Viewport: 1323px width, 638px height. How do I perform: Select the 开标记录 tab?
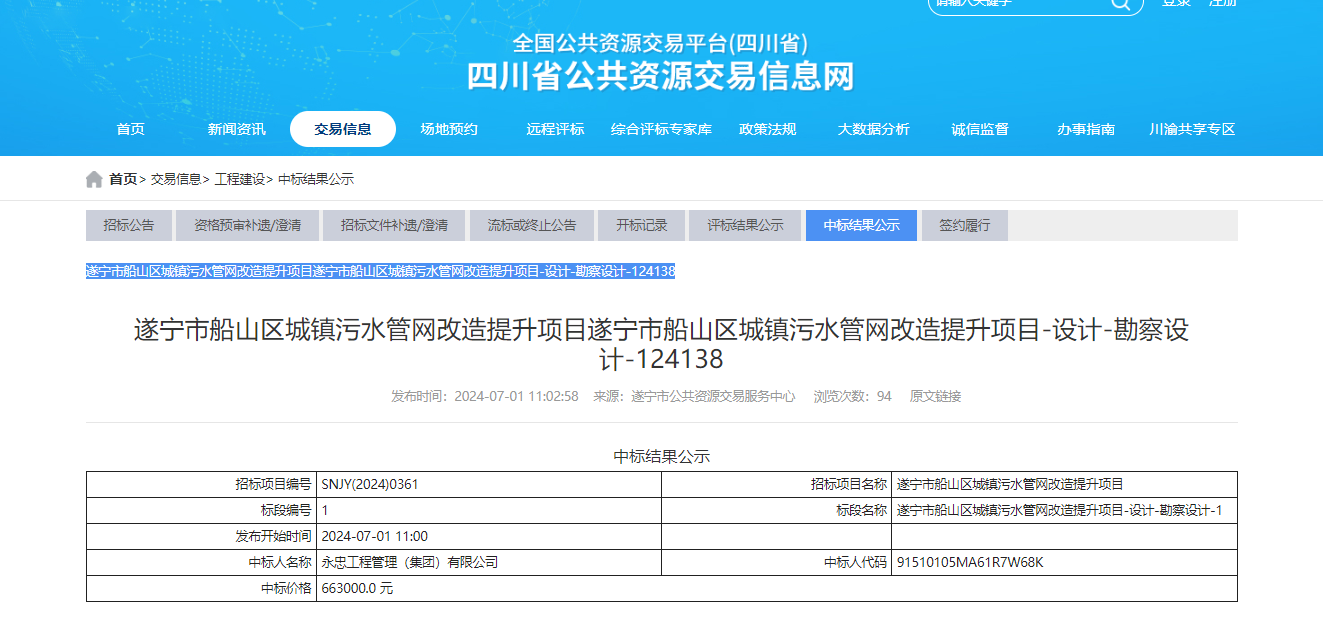coord(641,226)
